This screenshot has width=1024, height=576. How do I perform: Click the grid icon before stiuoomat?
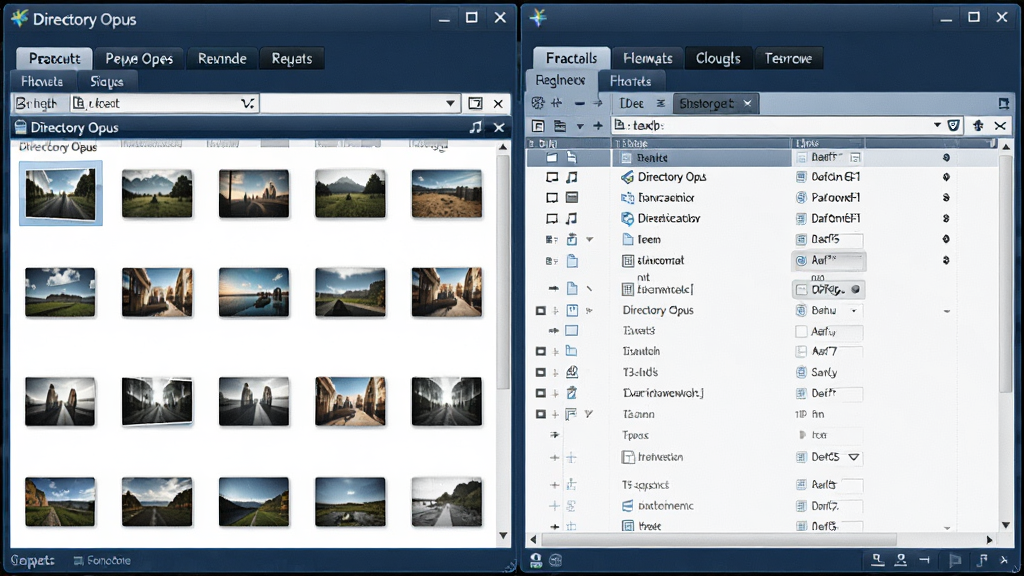[628, 261]
